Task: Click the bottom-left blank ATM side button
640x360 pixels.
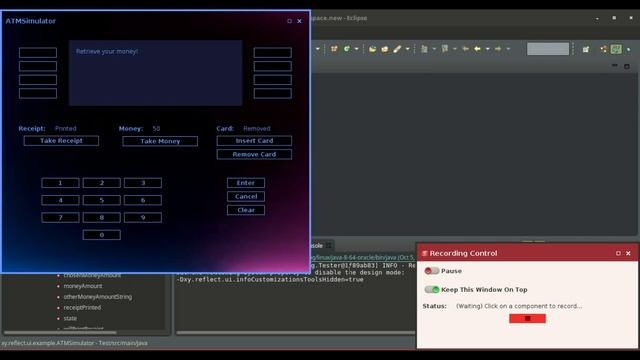Action: [38, 93]
